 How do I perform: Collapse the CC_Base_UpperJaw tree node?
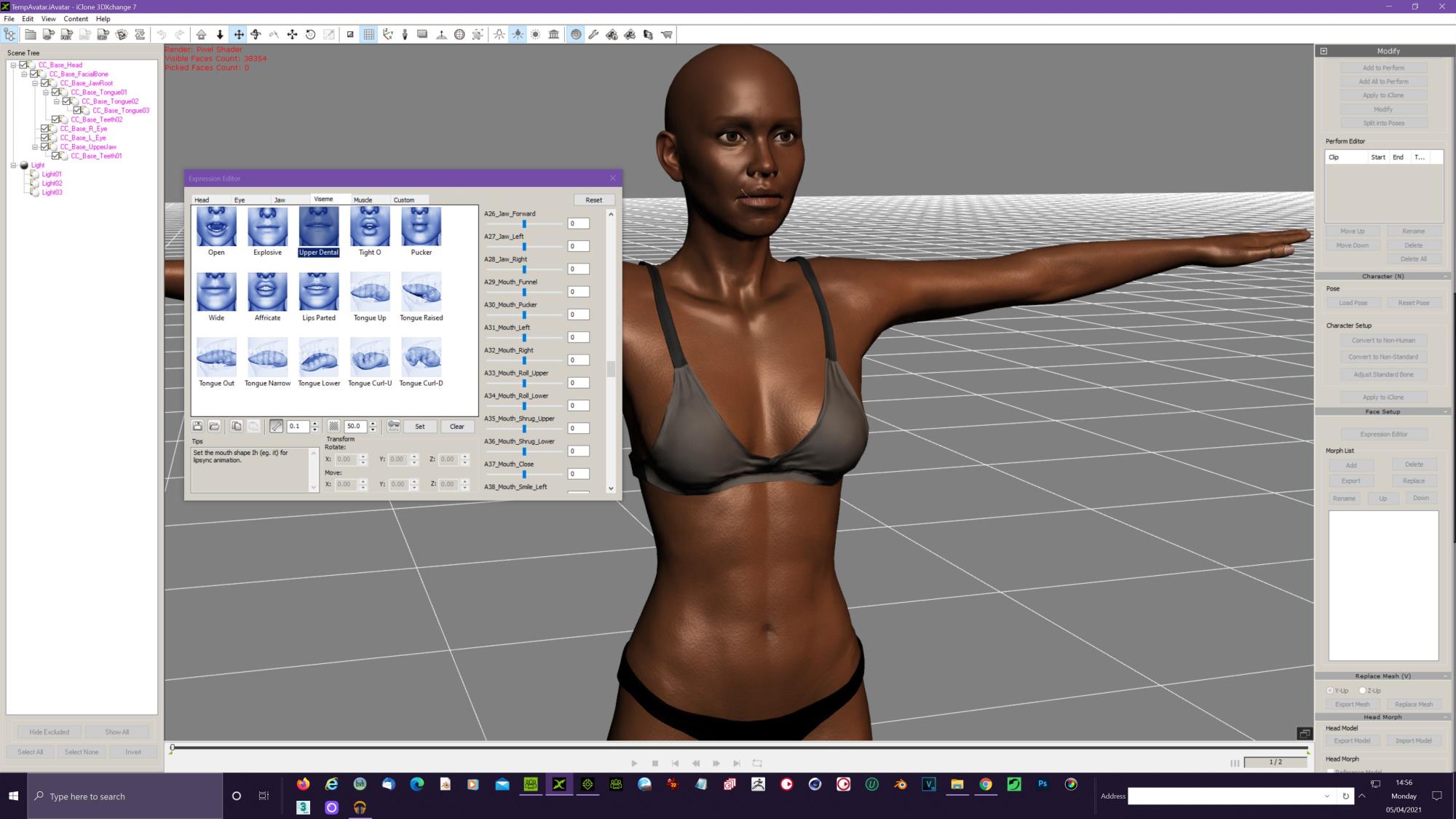point(35,146)
